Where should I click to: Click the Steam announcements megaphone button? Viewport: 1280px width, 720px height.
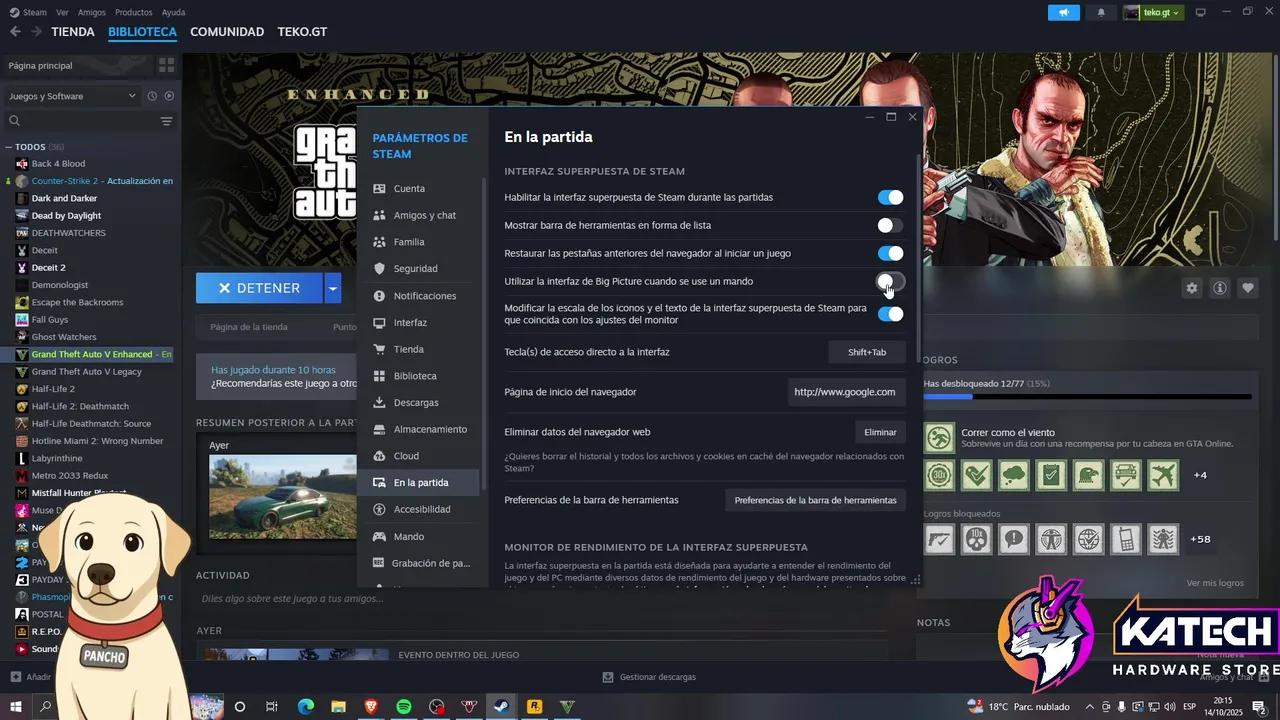point(1064,12)
